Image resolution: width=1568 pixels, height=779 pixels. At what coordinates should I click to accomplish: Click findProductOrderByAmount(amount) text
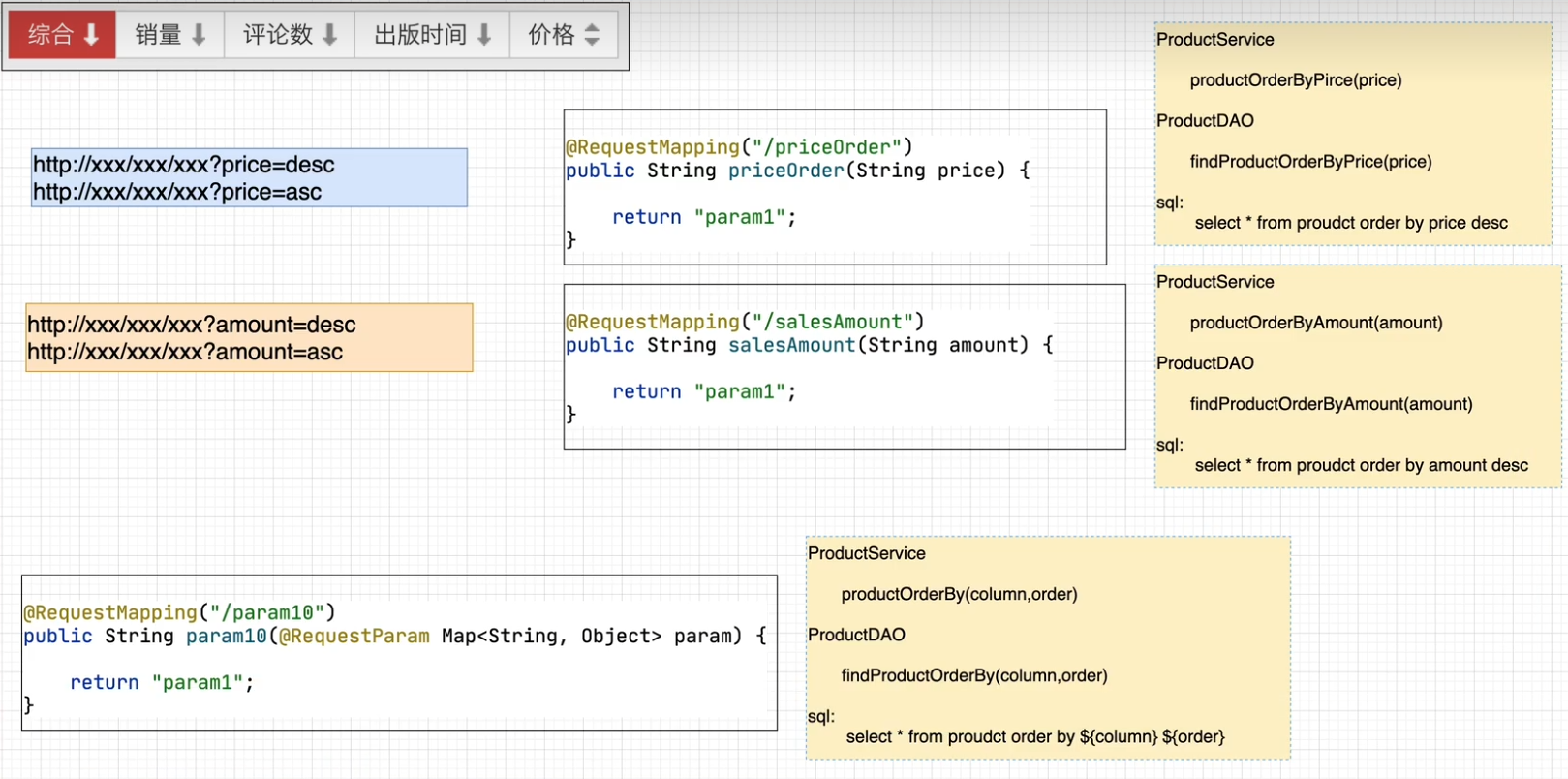tap(1331, 404)
